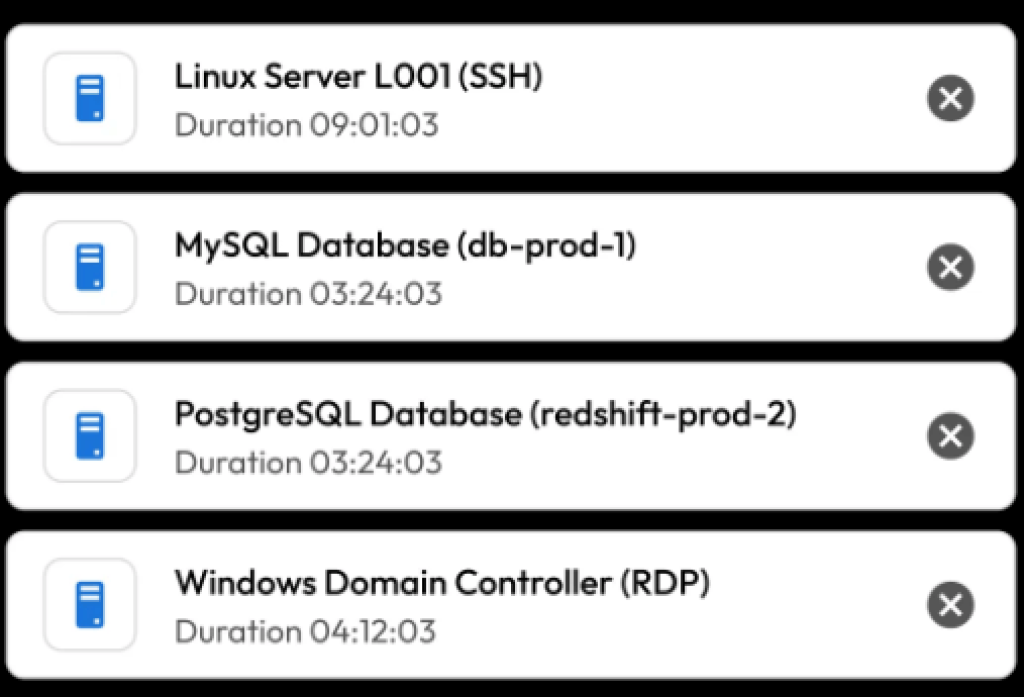
Task: Click the server icon beside Windows Domain Controller
Action: click(x=89, y=605)
